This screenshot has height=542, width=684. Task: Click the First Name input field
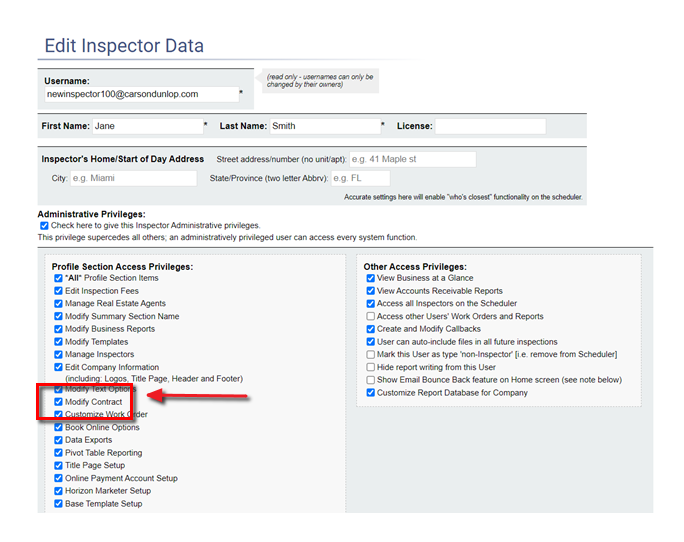[x=145, y=126]
